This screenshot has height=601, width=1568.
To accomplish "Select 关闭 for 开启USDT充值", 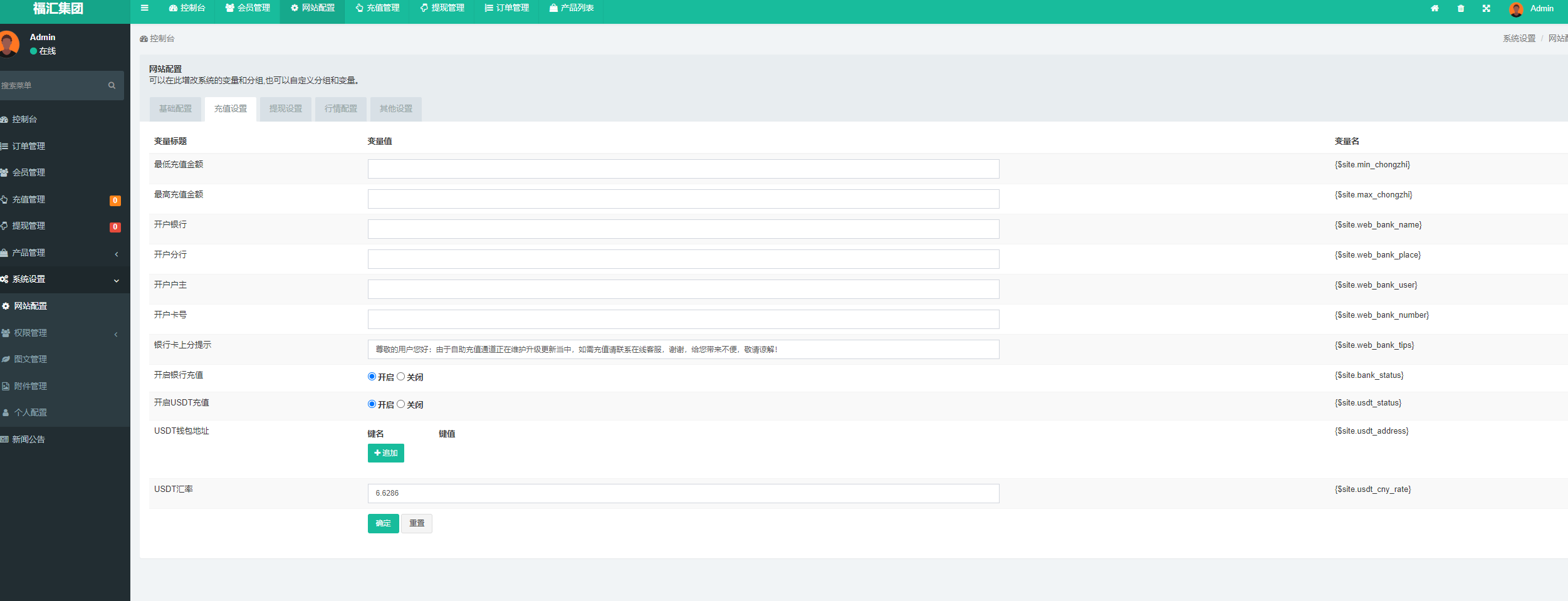I will (401, 404).
